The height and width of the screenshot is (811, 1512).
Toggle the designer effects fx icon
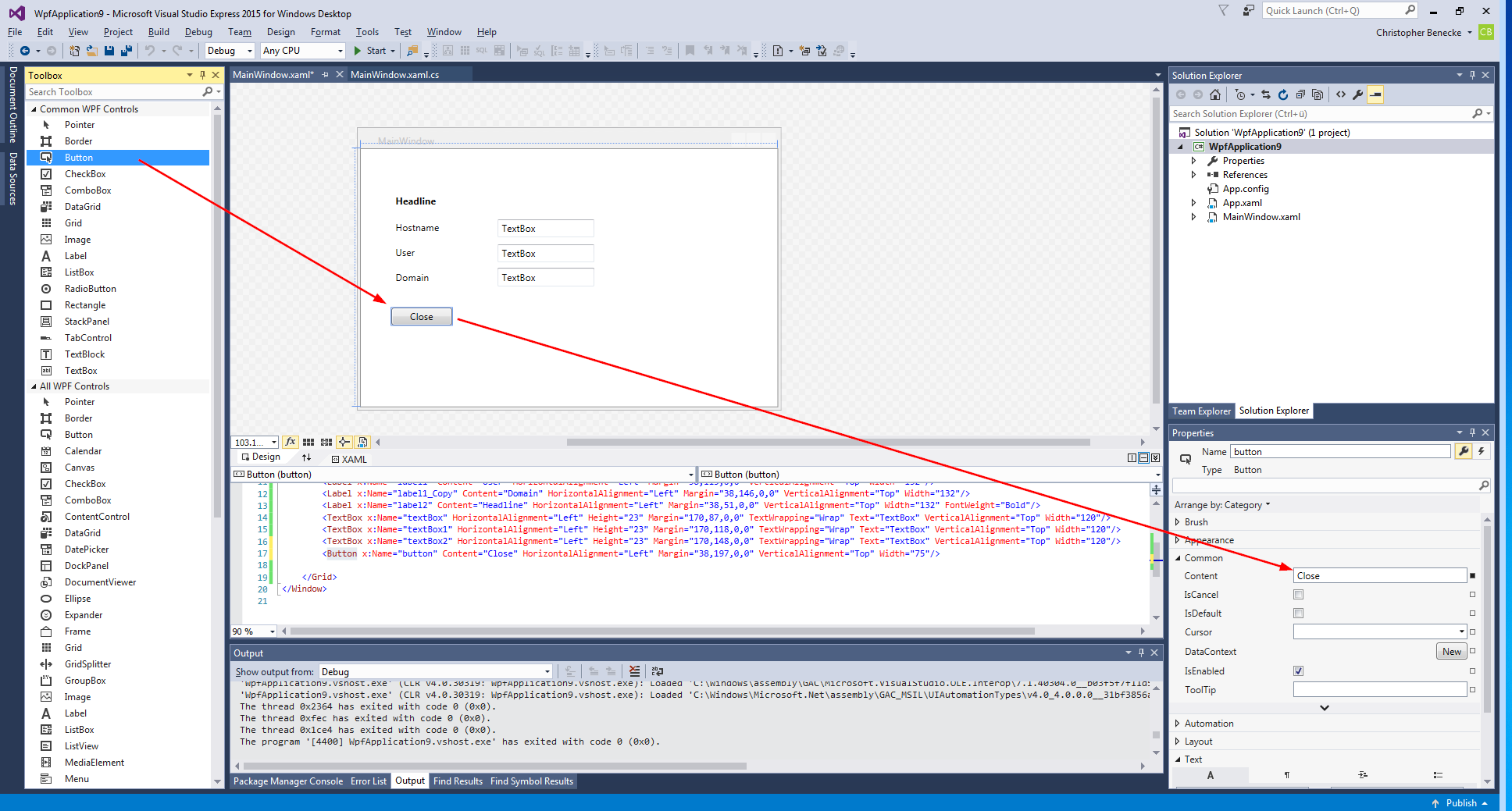pos(291,442)
